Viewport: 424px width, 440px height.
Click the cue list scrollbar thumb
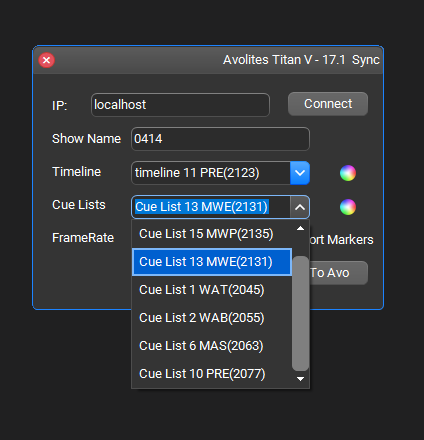click(300, 313)
